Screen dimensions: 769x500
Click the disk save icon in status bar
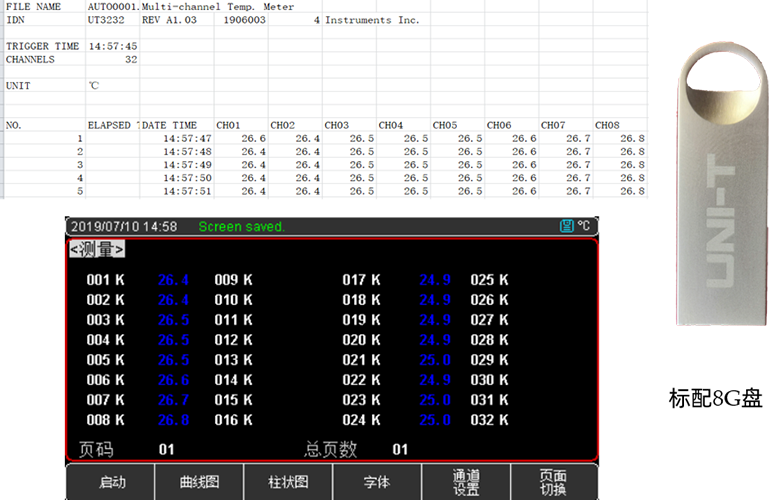click(x=567, y=227)
